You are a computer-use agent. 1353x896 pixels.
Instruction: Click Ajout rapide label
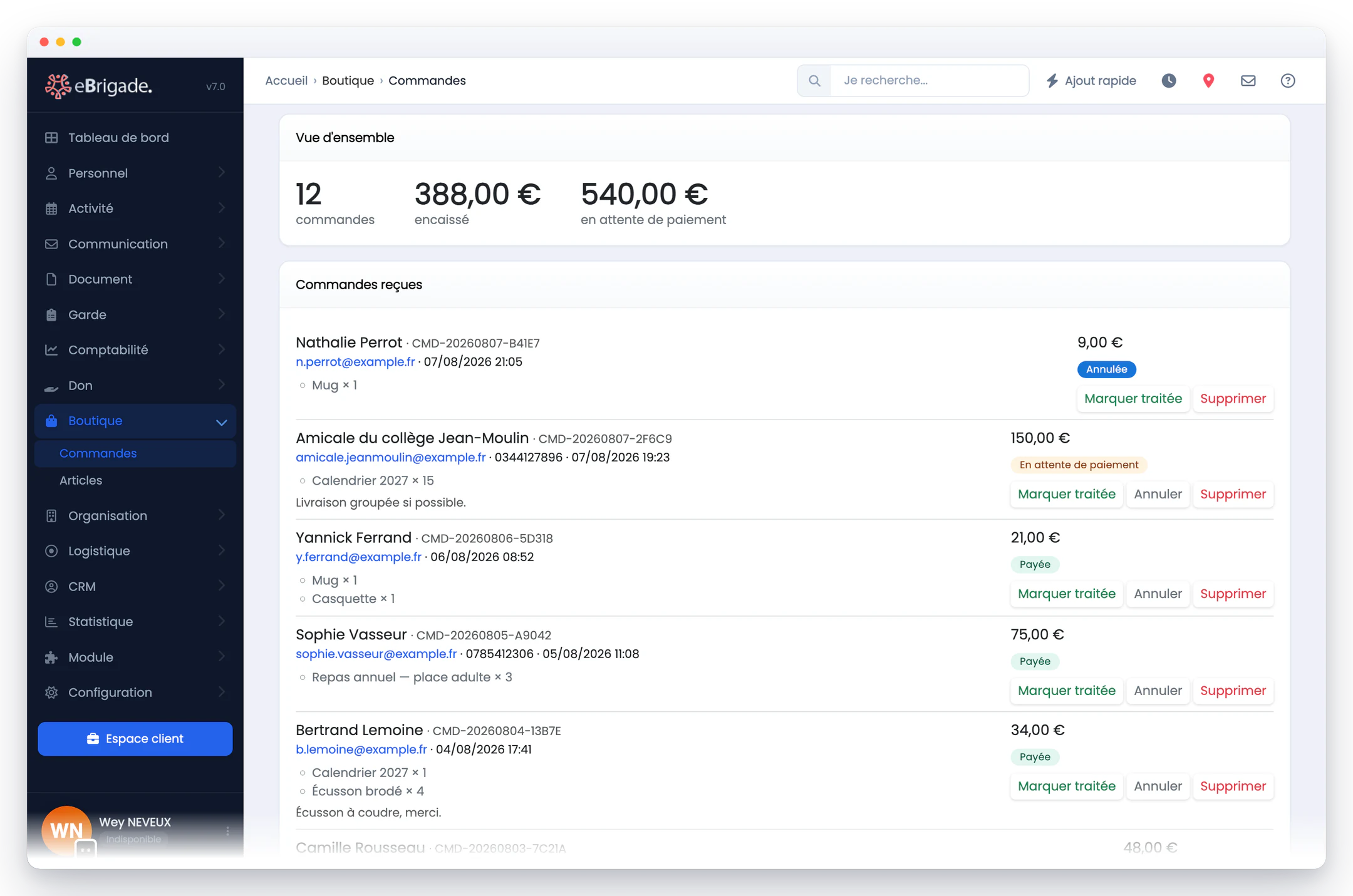click(1100, 81)
